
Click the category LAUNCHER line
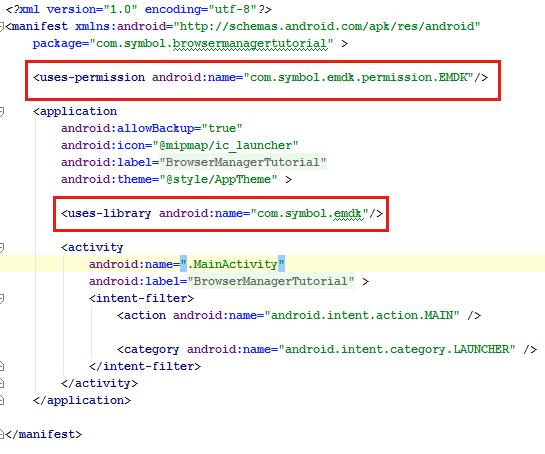coord(327,349)
